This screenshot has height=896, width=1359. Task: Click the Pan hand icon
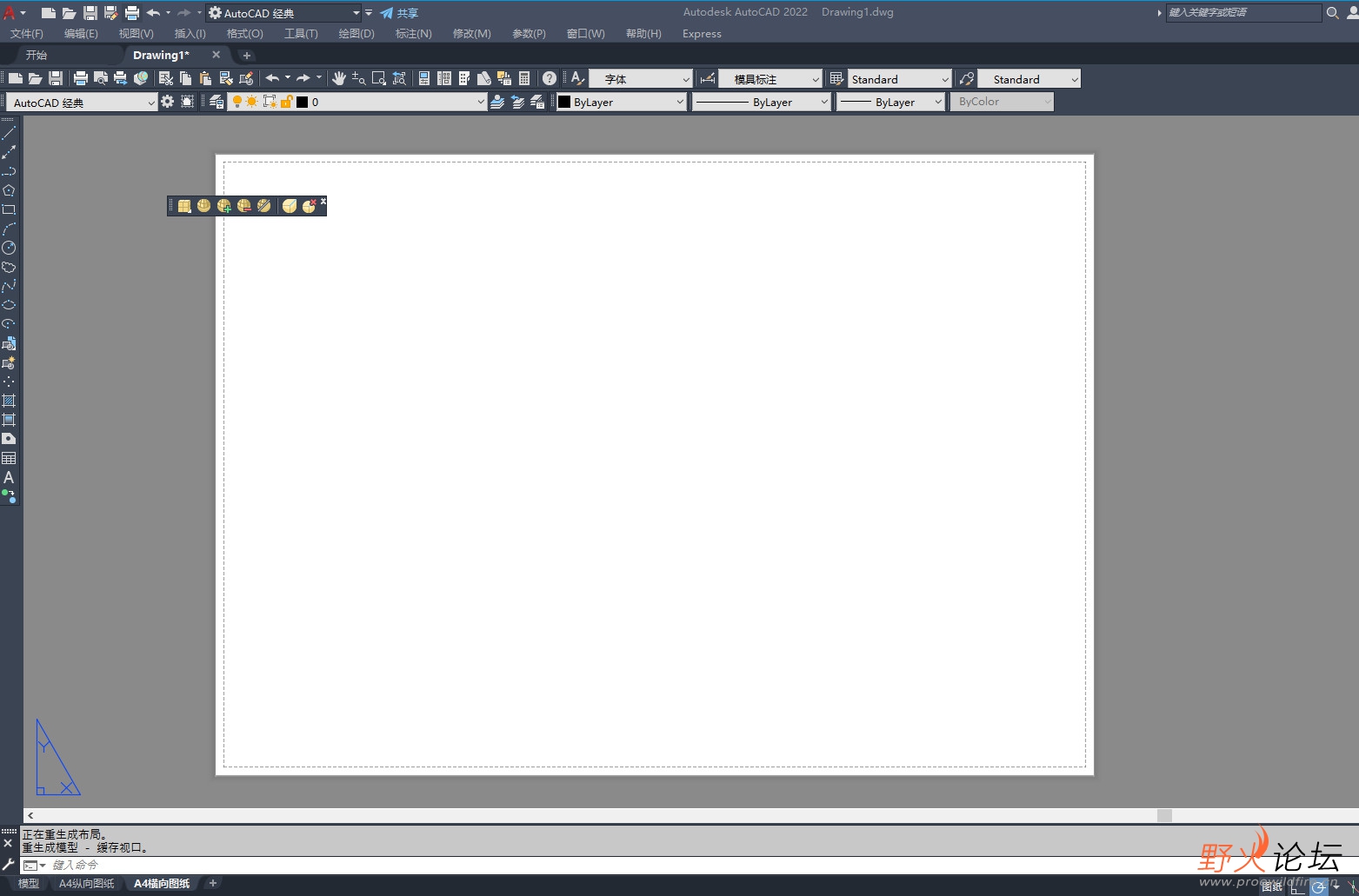(339, 78)
